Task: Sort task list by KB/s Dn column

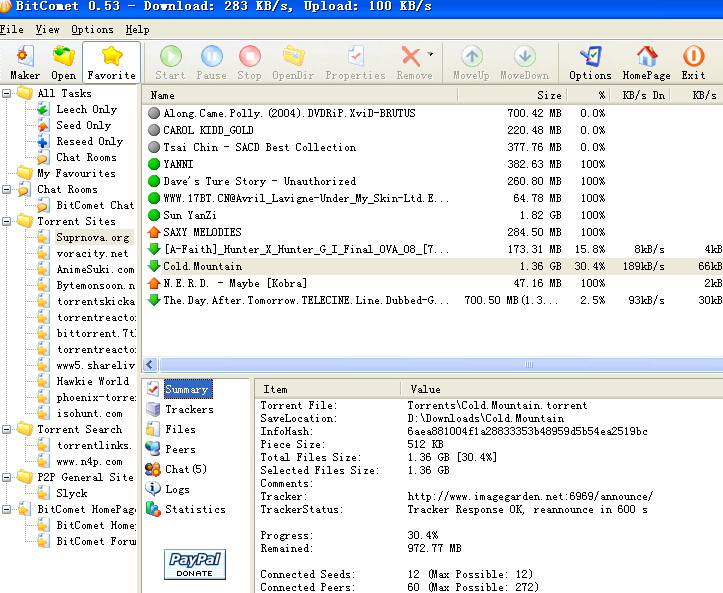Action: [x=640, y=95]
